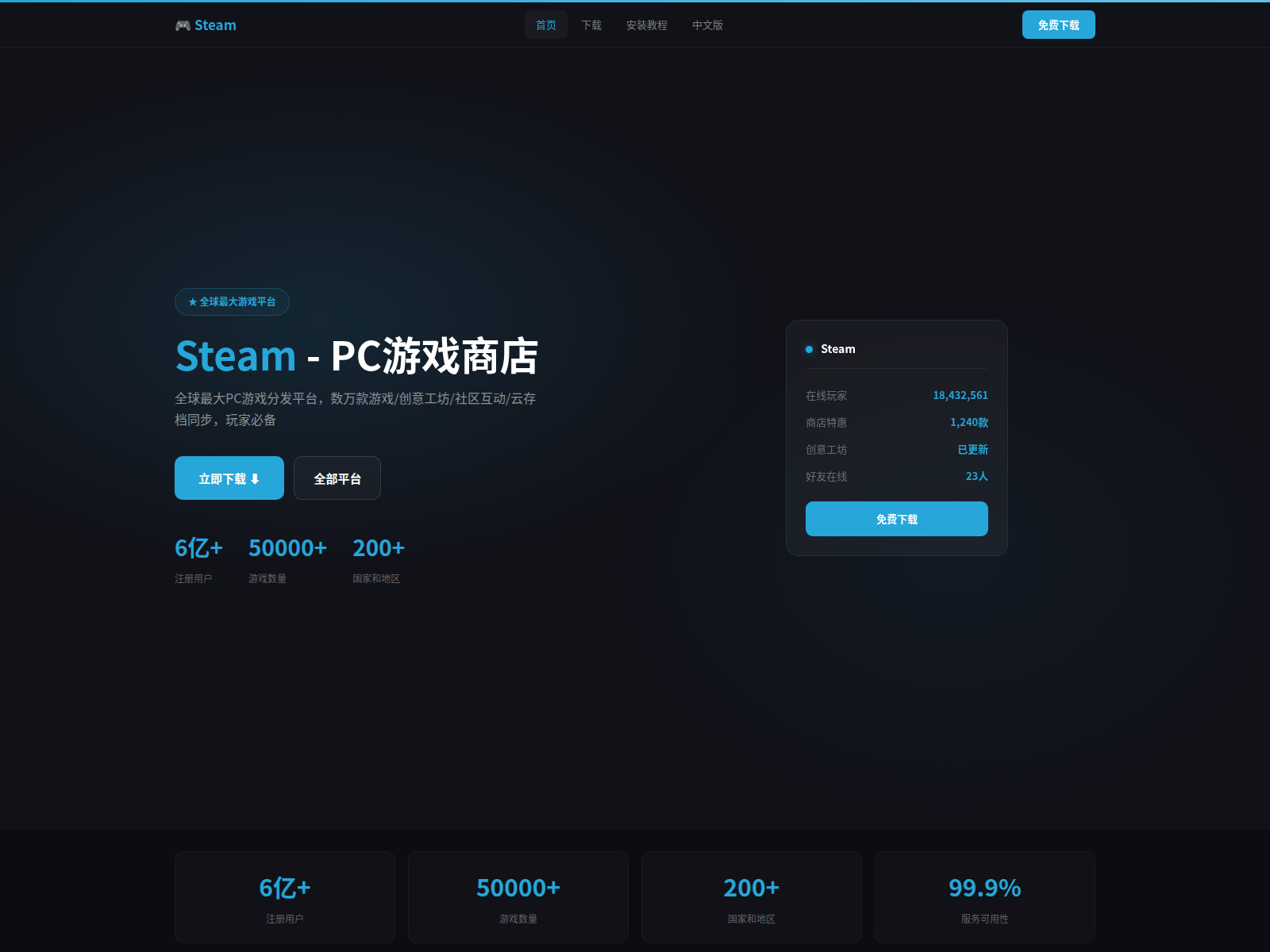The width and height of the screenshot is (1270, 952).
Task: Click the header 免费下载 button
Action: point(1058,25)
